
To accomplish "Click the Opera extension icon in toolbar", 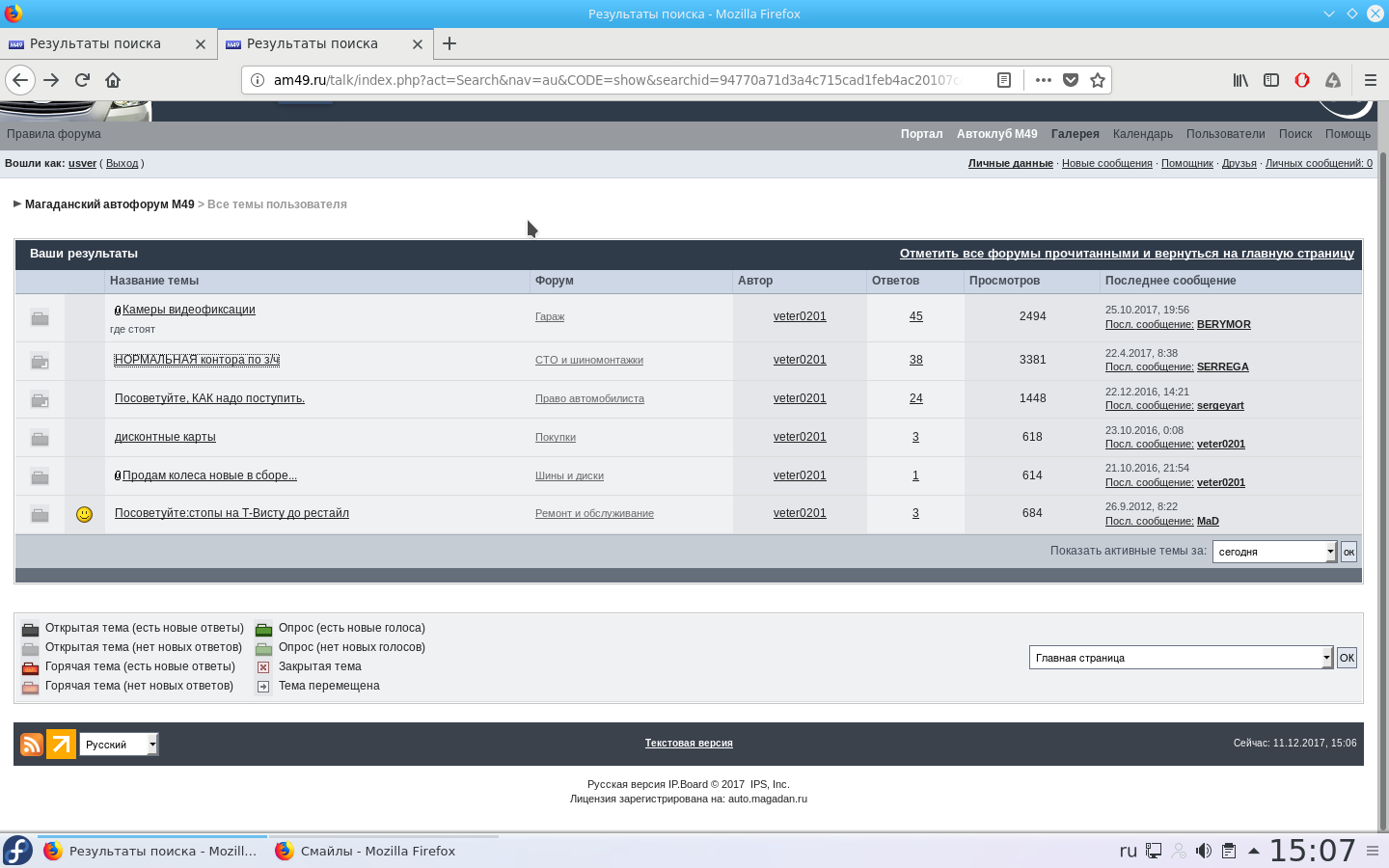I will click(x=1302, y=80).
